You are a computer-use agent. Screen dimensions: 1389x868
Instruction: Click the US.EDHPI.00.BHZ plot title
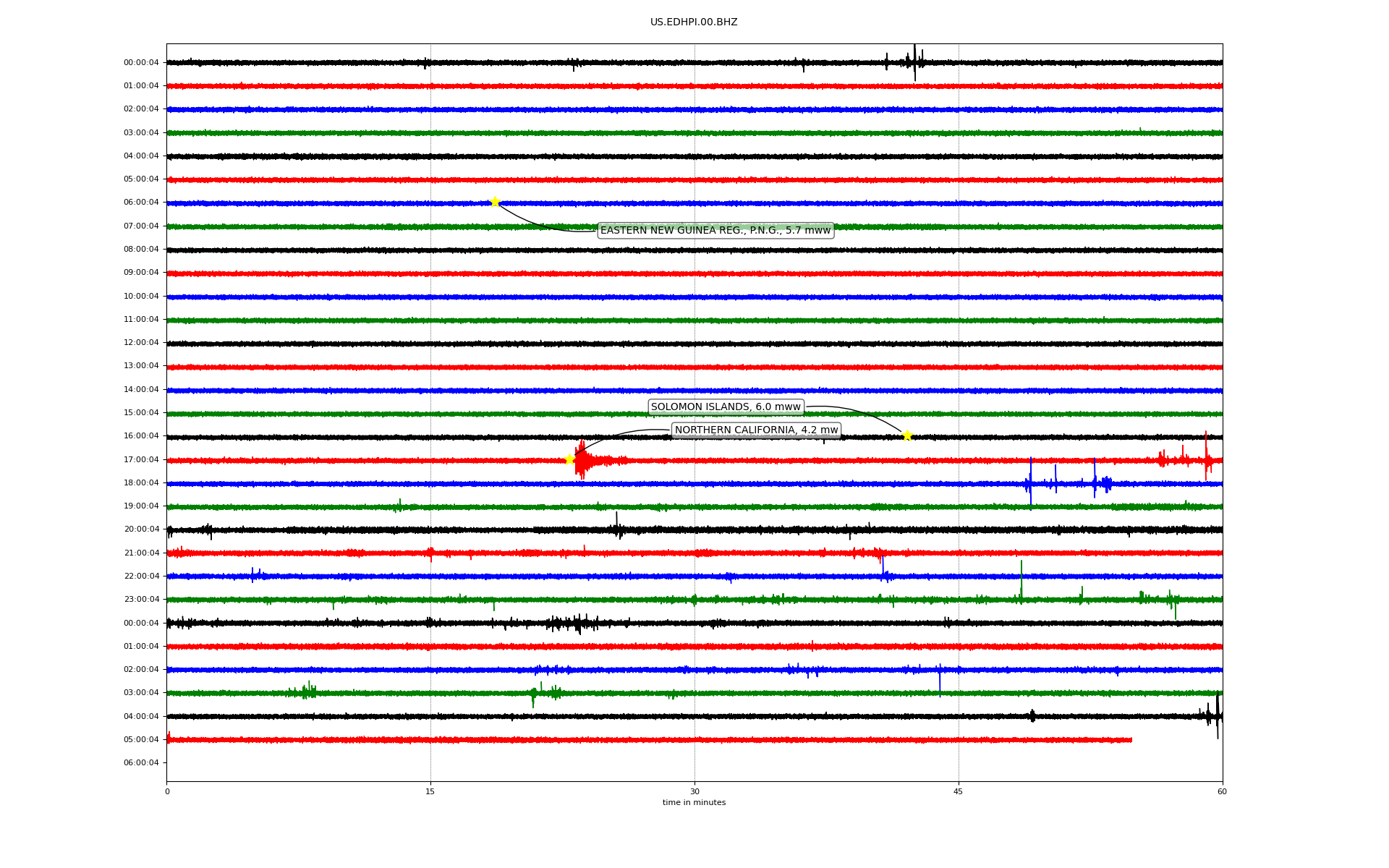click(x=693, y=22)
